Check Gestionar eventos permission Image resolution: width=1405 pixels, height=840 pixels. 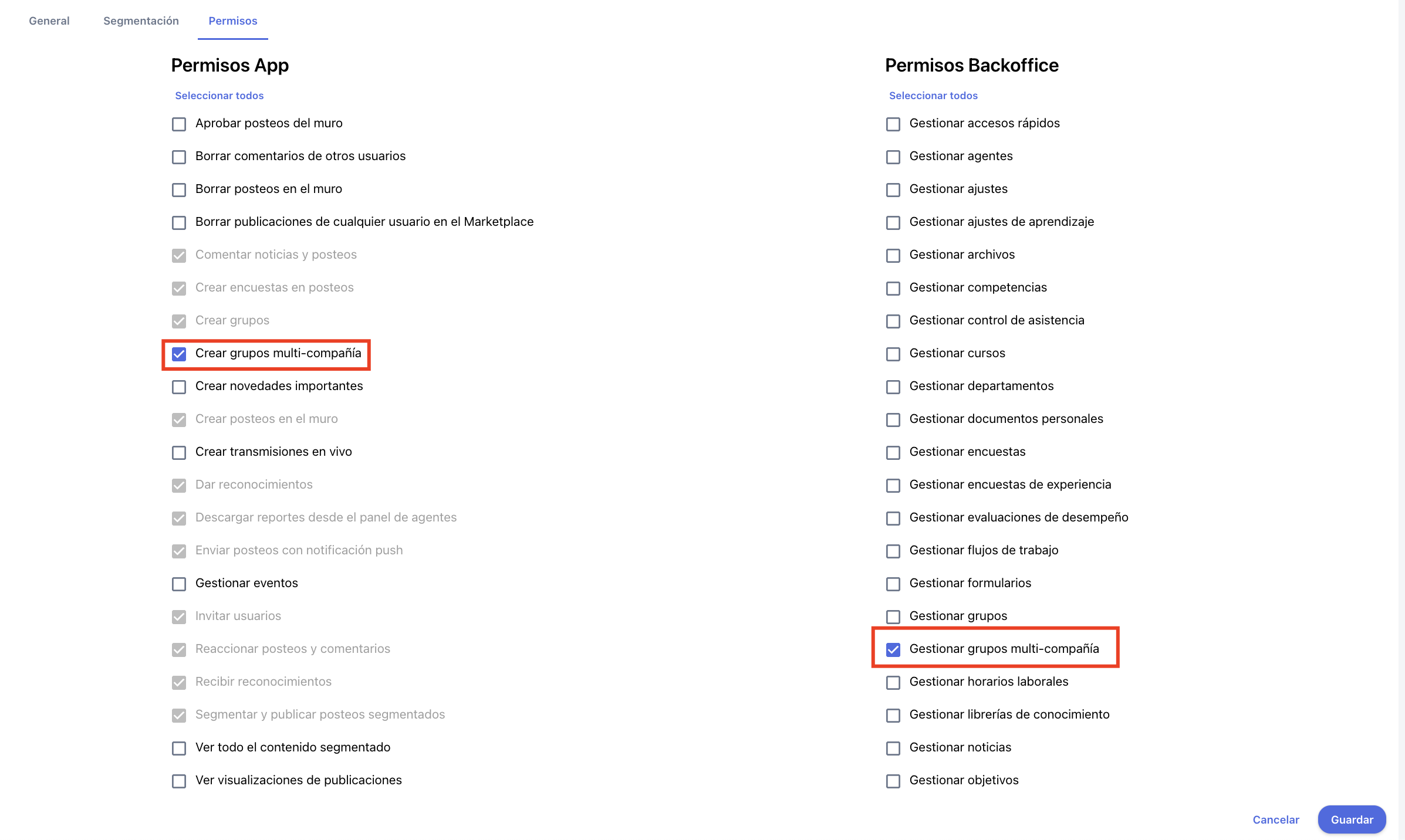coord(179,584)
